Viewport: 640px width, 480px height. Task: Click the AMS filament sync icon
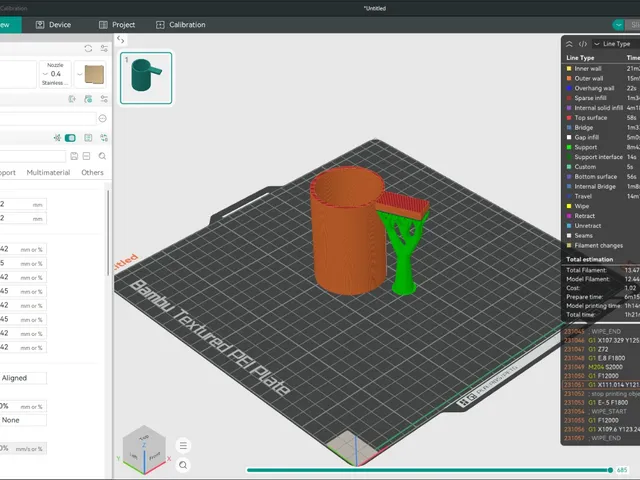[x=88, y=99]
